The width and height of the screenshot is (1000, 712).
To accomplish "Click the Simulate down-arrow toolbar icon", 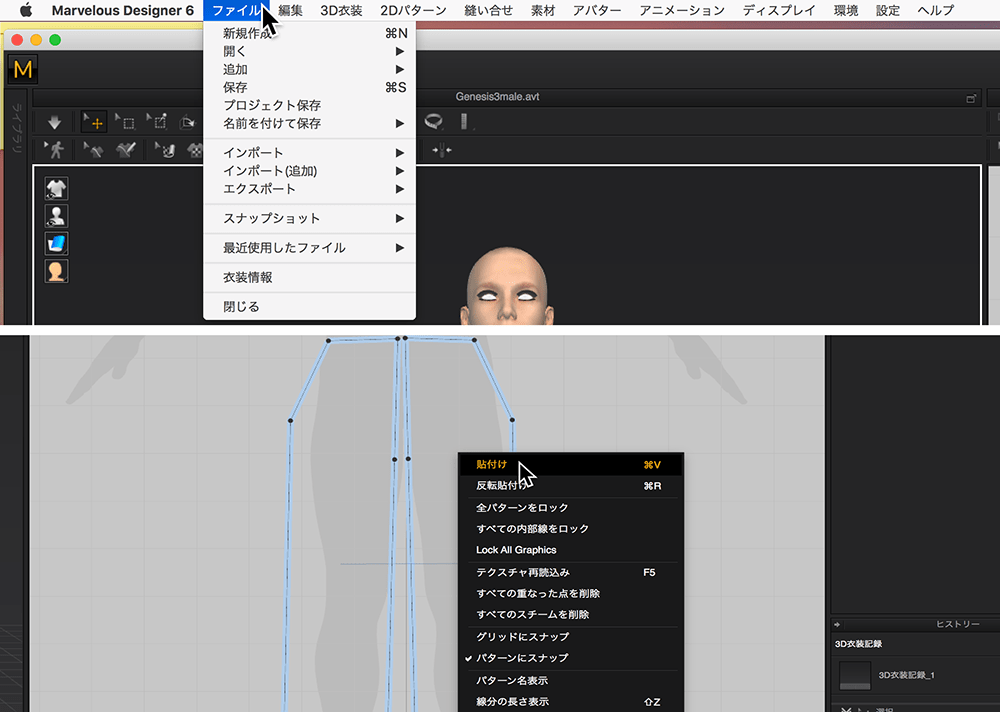I will tap(54, 122).
